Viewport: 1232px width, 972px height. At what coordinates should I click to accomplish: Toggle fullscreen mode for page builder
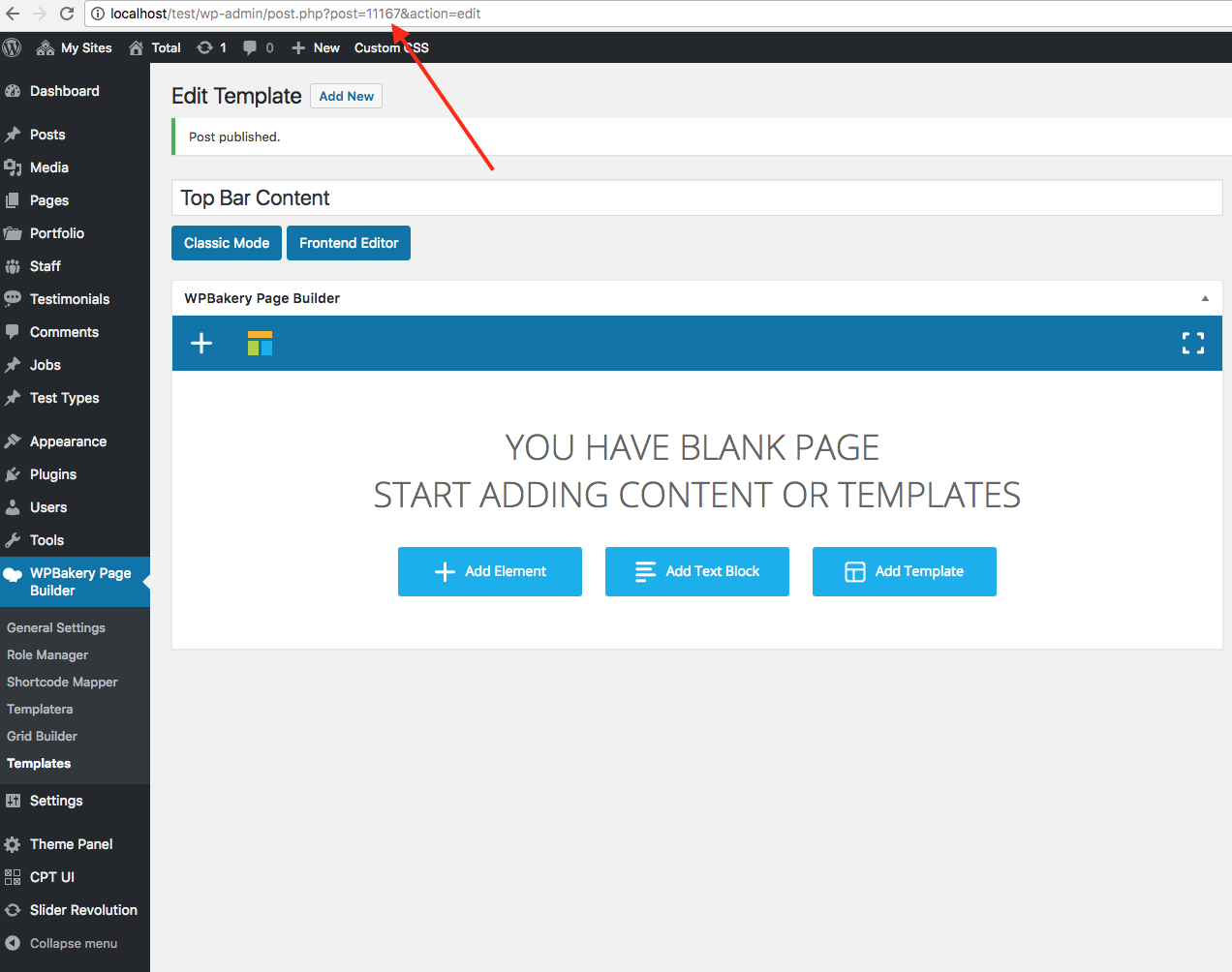click(x=1193, y=343)
